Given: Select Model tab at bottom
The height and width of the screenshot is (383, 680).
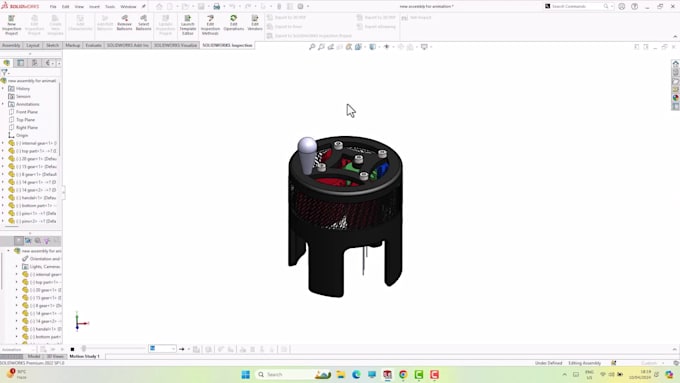Looking at the screenshot, I should coord(34,356).
